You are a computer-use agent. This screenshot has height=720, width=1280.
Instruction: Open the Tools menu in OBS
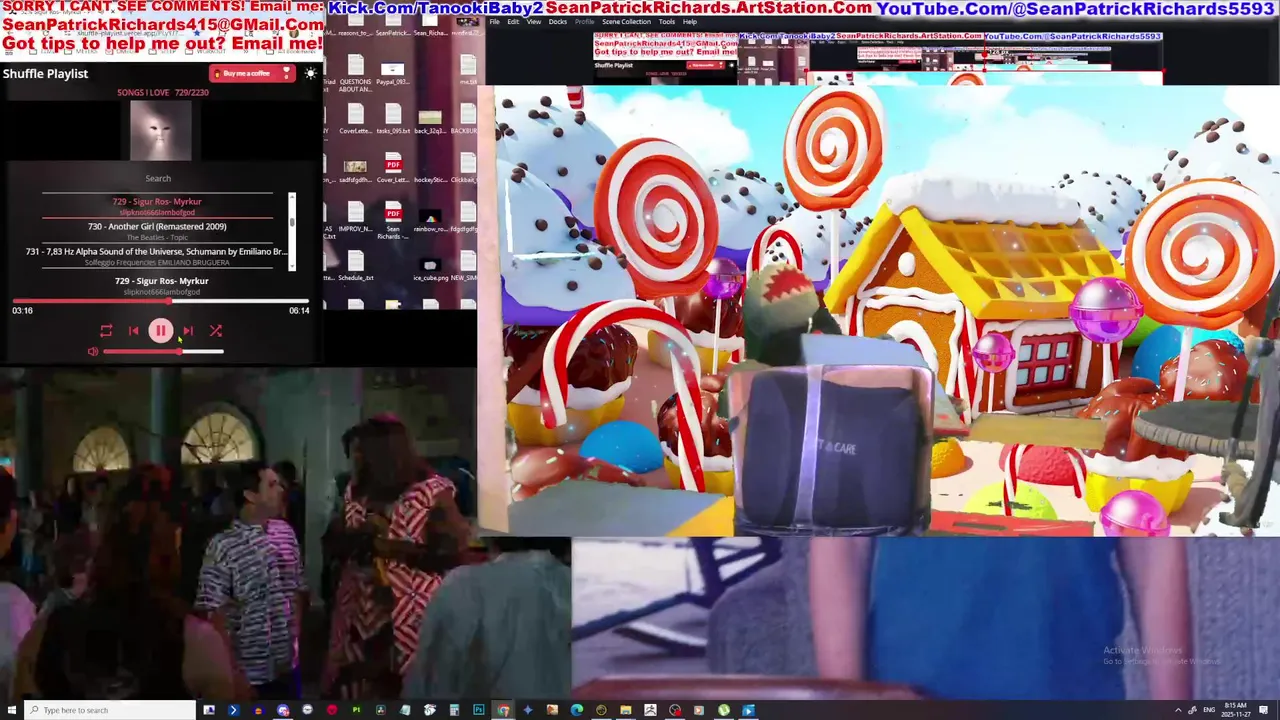[x=667, y=22]
